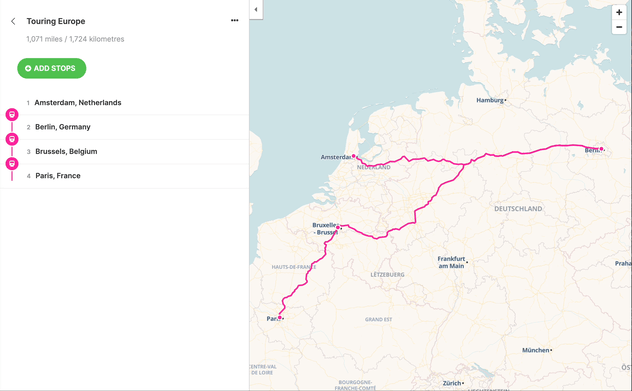Click the transport icon between Berlin and Brussels
The width and height of the screenshot is (632, 391).
coord(12,139)
